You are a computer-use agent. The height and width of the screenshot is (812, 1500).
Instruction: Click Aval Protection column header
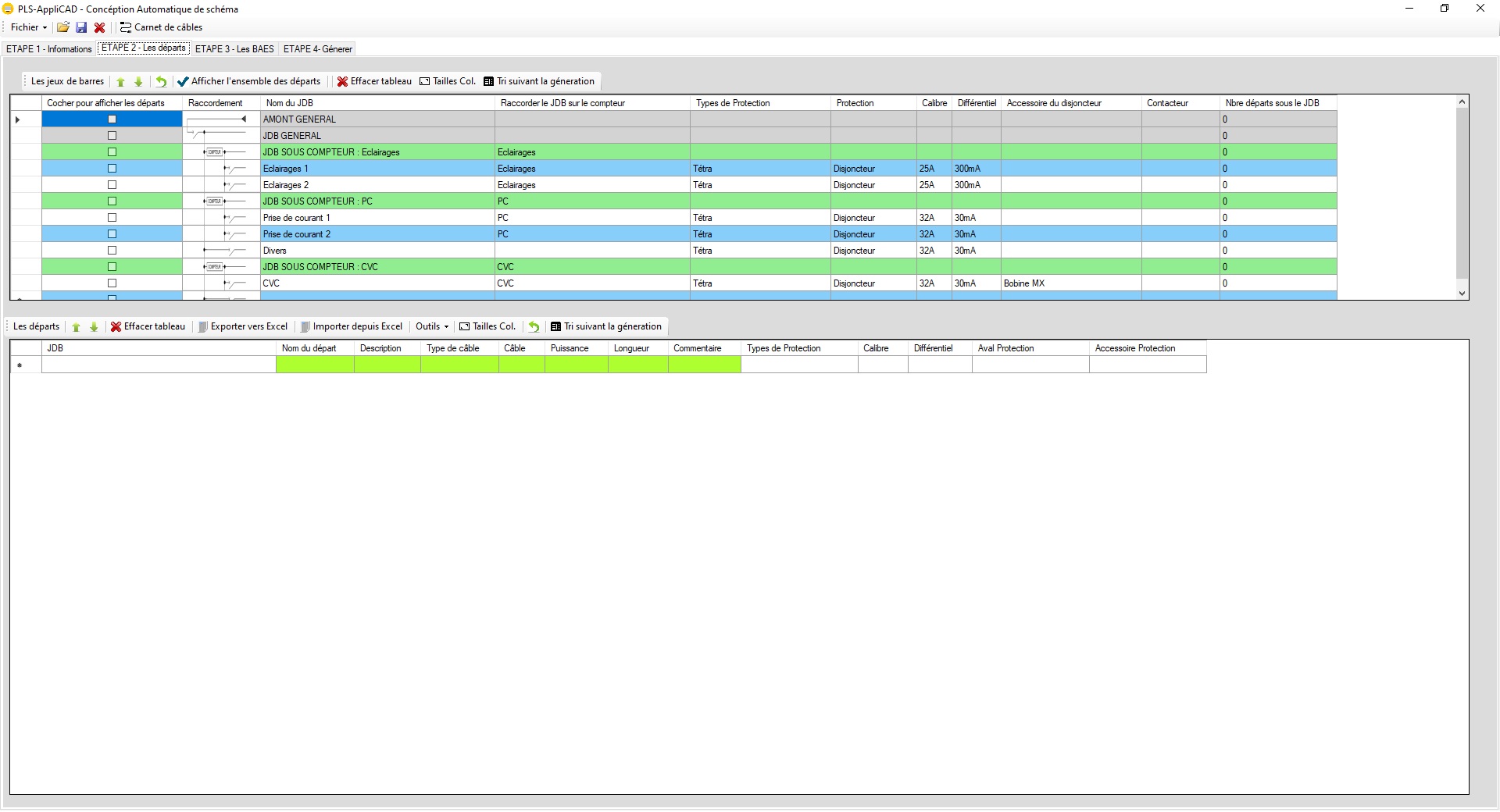(x=1030, y=348)
